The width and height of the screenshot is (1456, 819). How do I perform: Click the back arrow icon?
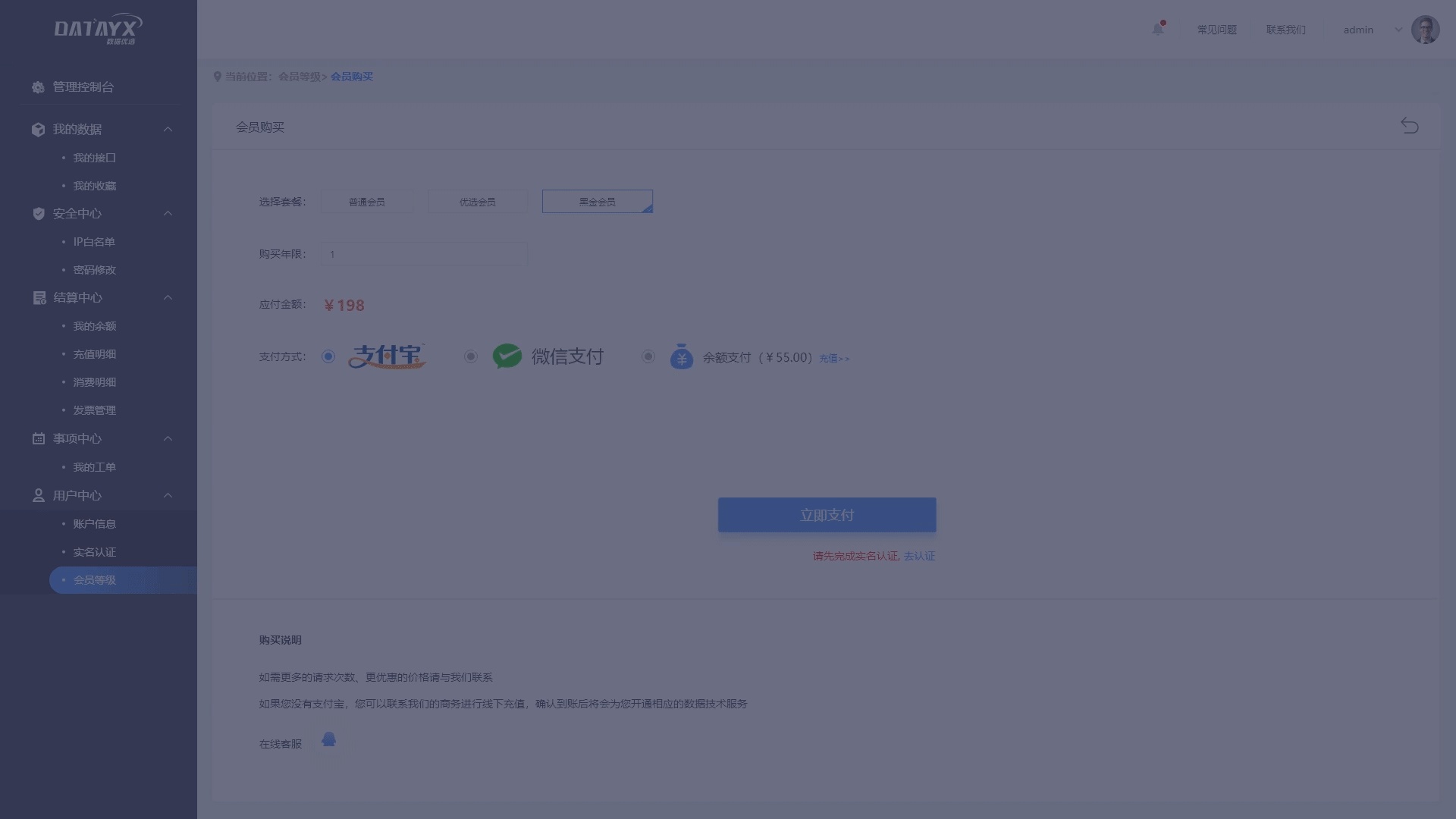1409,126
